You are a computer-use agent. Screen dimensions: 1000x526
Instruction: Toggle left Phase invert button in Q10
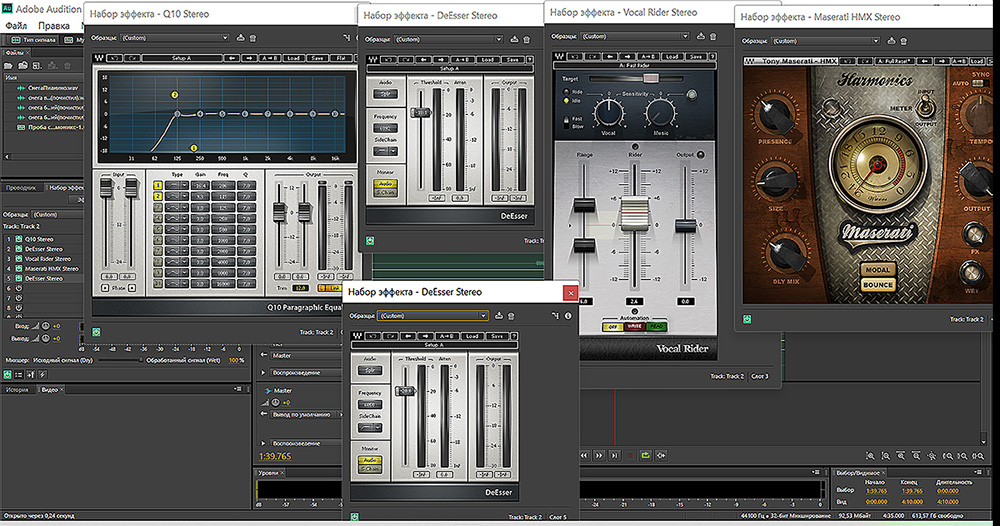point(105,288)
